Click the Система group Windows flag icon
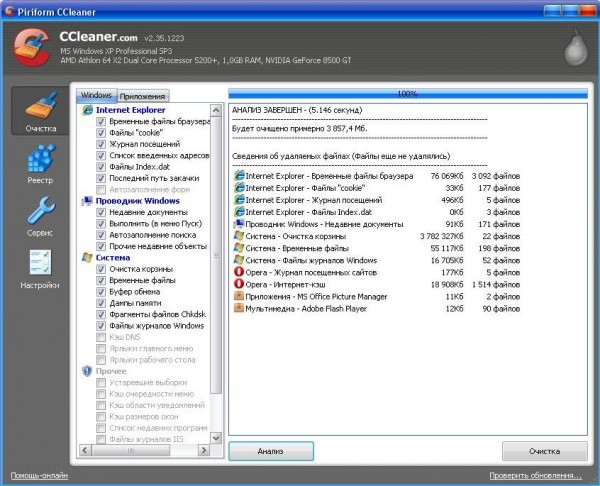This screenshot has height=486, width=600. (88, 258)
